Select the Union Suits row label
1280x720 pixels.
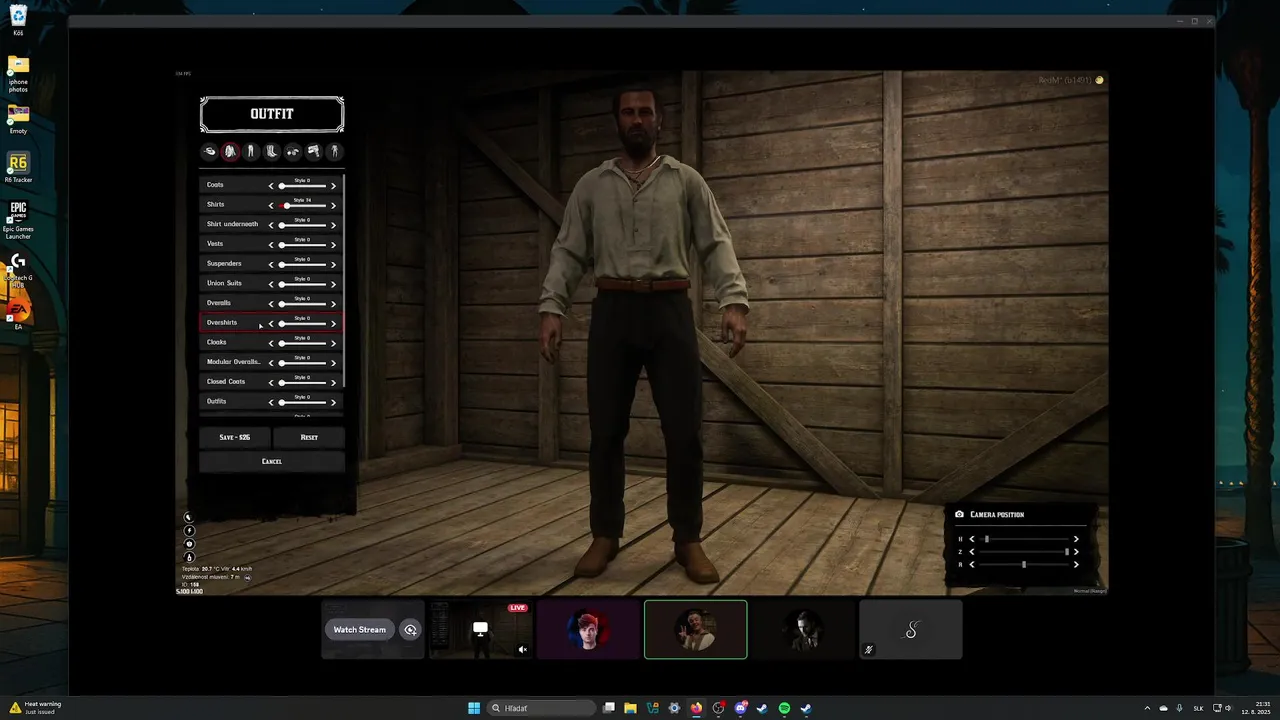(224, 283)
